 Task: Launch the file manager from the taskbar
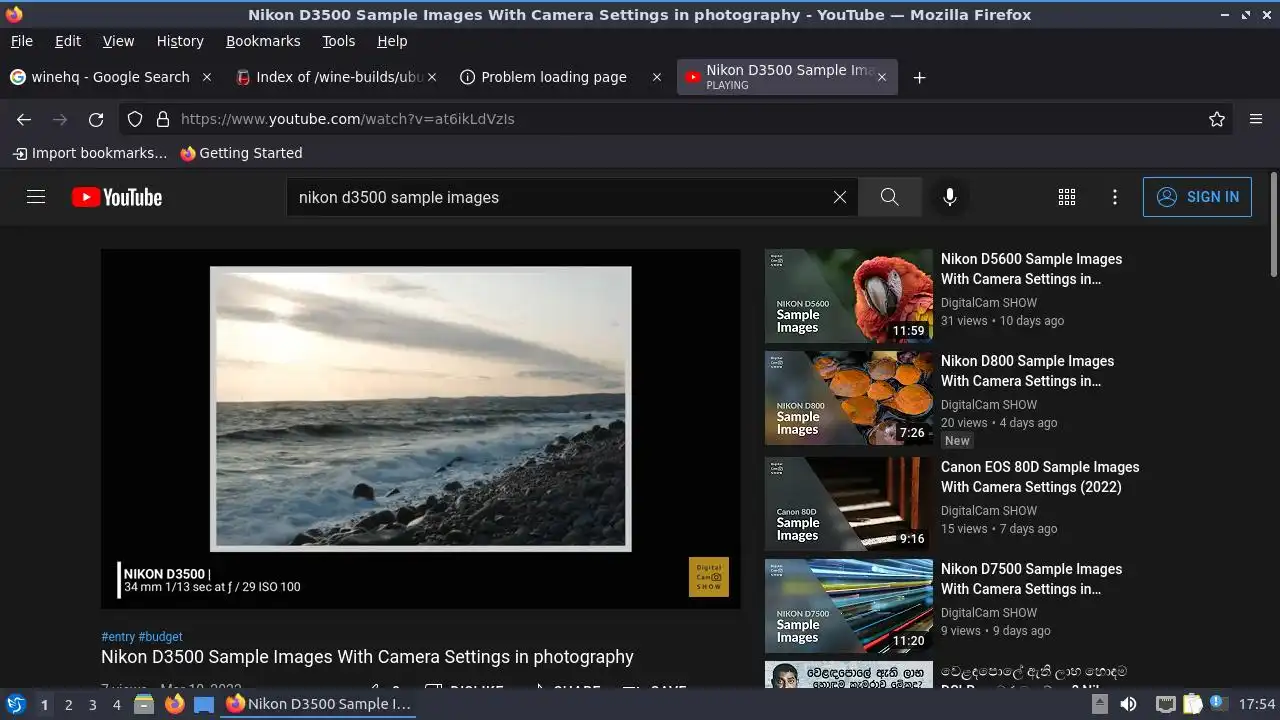click(x=144, y=704)
